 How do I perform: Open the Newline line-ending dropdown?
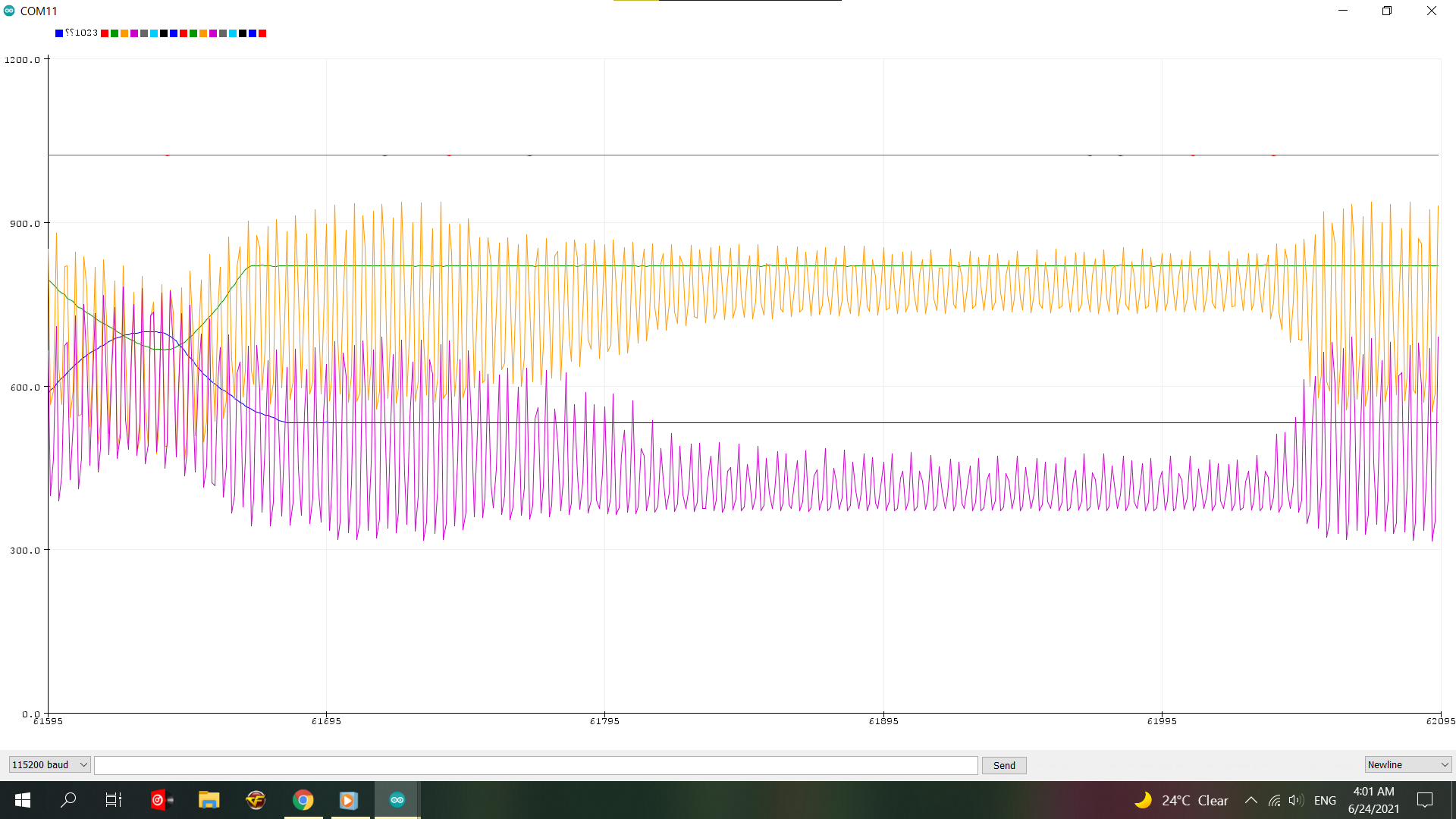click(x=1407, y=764)
